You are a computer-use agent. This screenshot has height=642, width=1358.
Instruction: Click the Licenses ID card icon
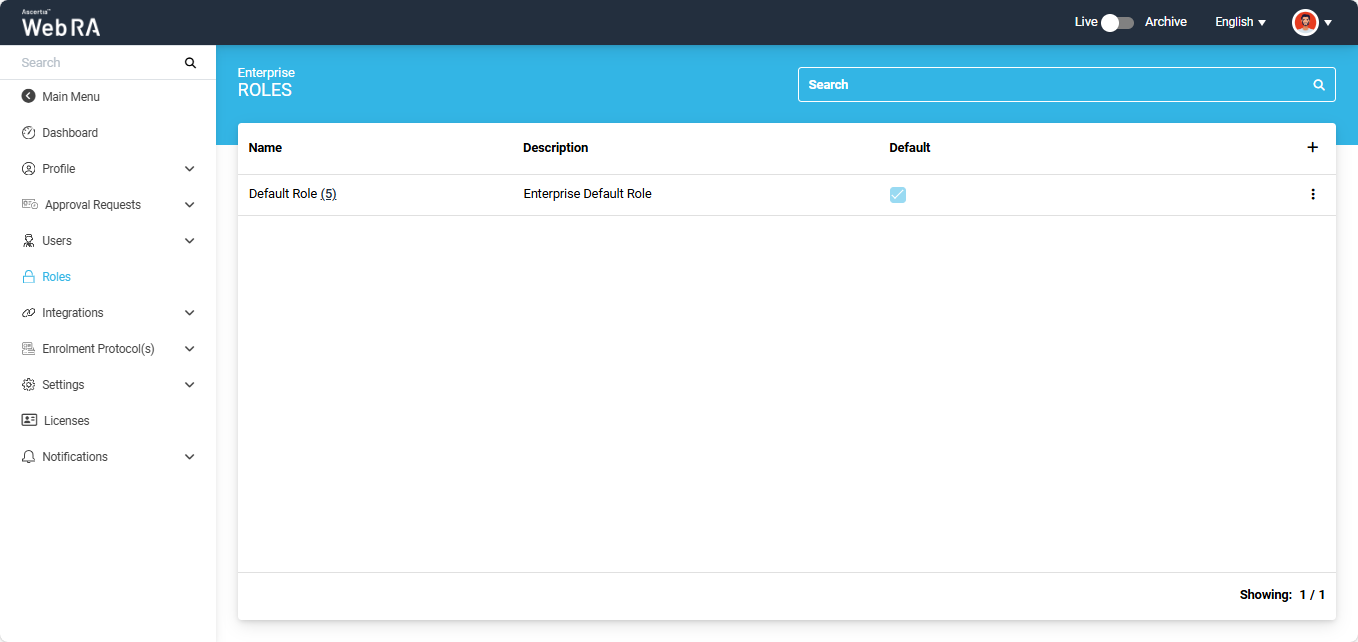tap(29, 421)
